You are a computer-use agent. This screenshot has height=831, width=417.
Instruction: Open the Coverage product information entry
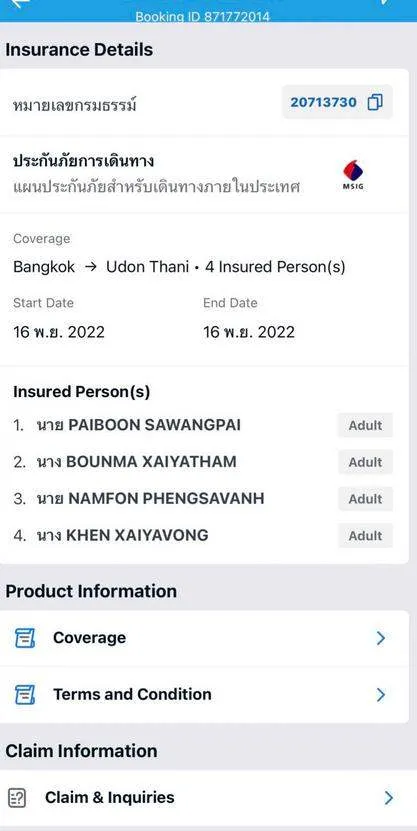point(204,638)
